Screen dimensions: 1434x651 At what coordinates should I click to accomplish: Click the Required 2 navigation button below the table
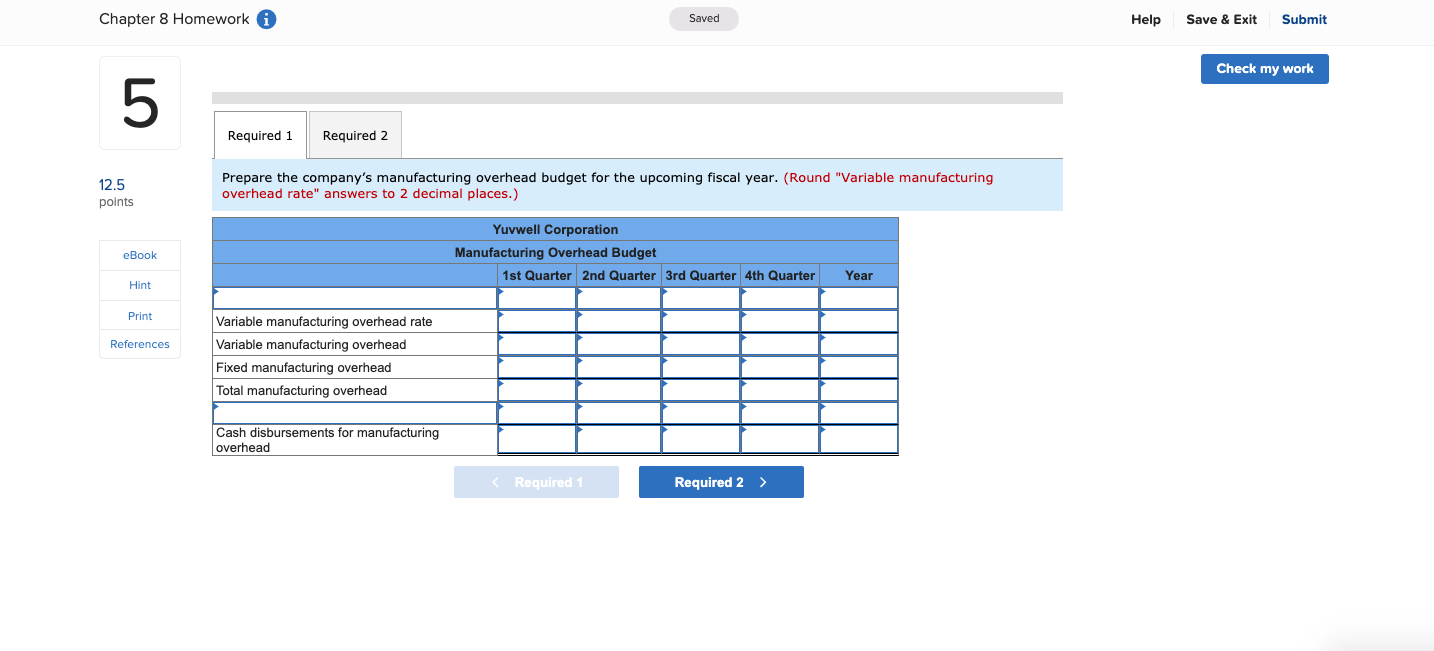click(721, 481)
